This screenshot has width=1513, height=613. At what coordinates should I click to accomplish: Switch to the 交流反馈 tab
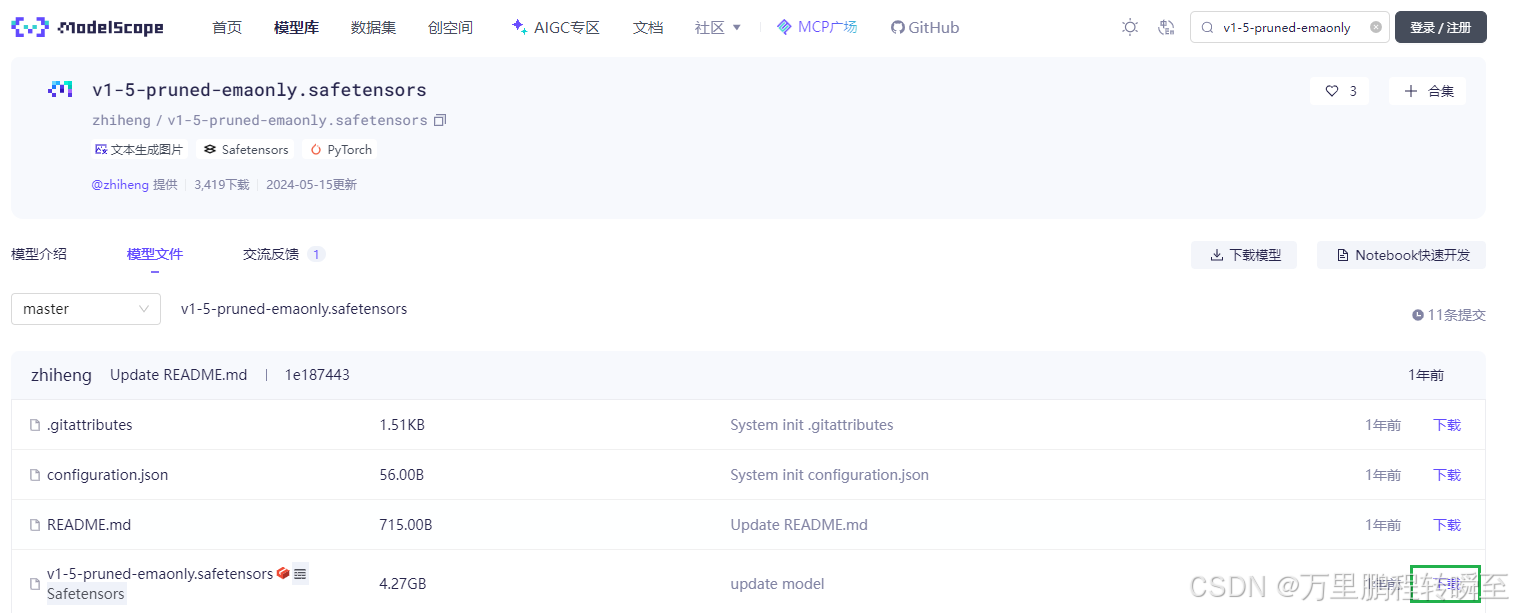271,254
